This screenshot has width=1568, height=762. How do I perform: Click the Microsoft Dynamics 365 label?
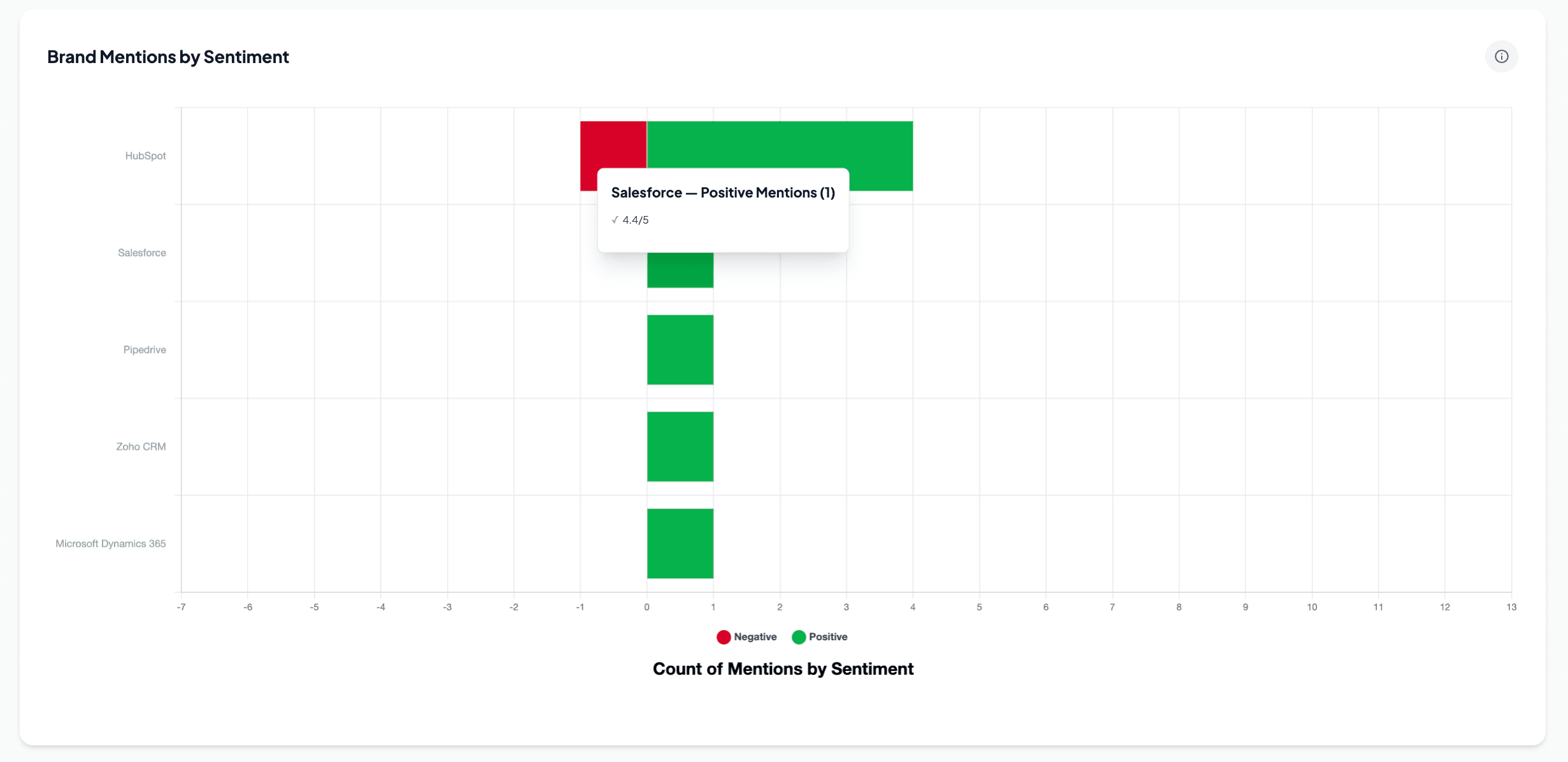(111, 543)
